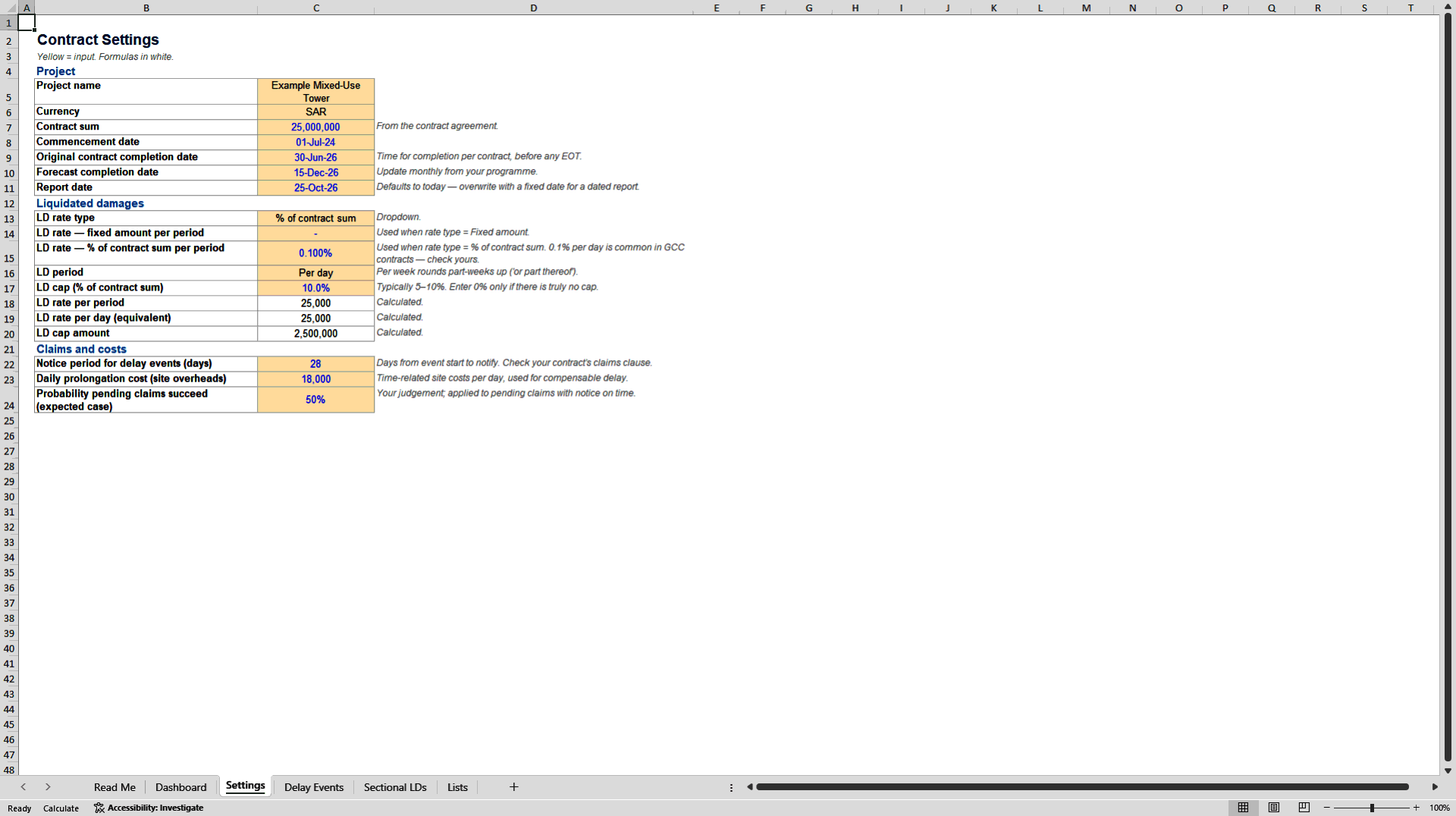Click the 'Liquidated damages' section heading
Screen dimensions: 1456x816
click(x=89, y=203)
